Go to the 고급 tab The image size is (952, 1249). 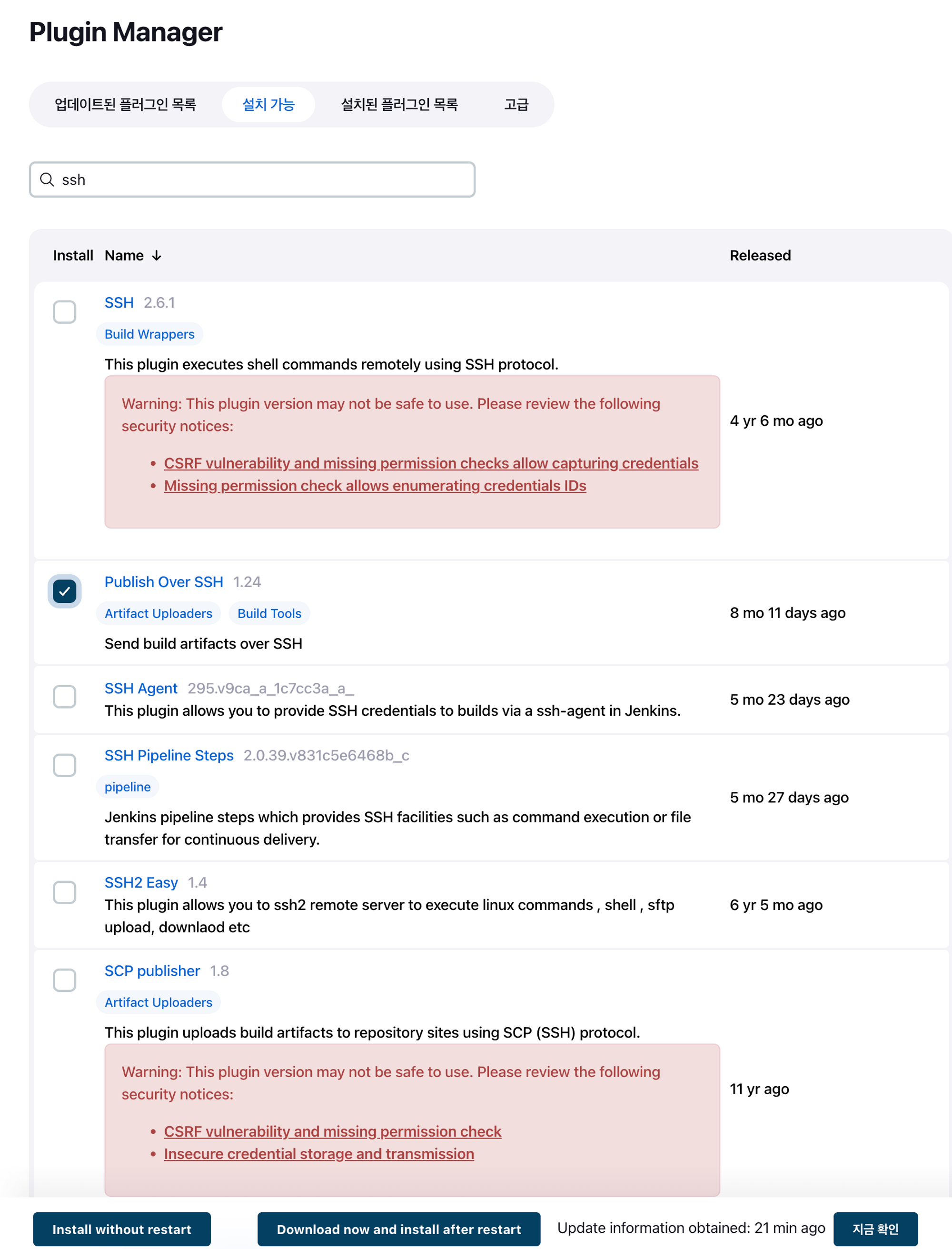coord(516,105)
